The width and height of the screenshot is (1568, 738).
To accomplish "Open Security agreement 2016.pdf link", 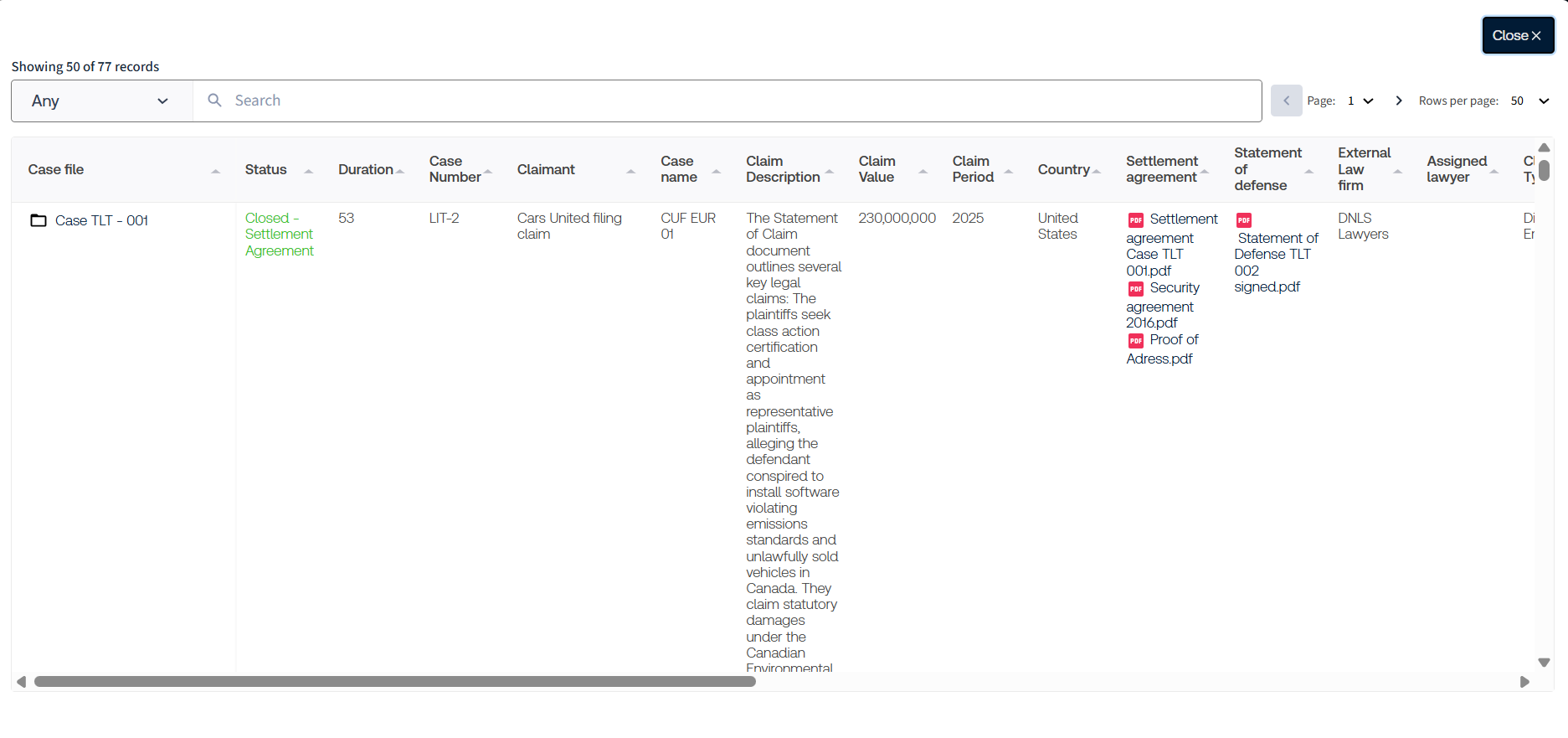I will (1163, 305).
